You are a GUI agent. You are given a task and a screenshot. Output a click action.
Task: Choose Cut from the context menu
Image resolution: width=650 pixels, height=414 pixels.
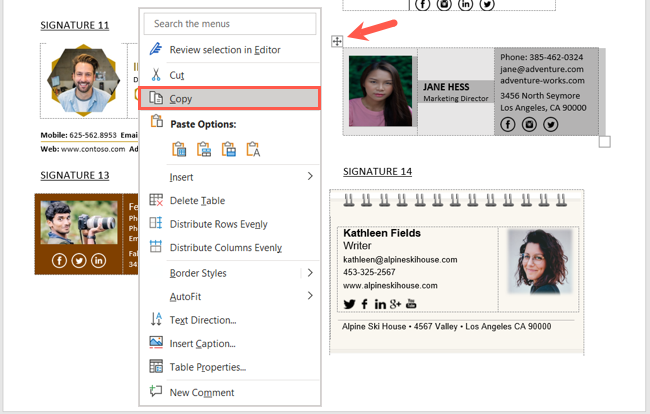click(230, 75)
